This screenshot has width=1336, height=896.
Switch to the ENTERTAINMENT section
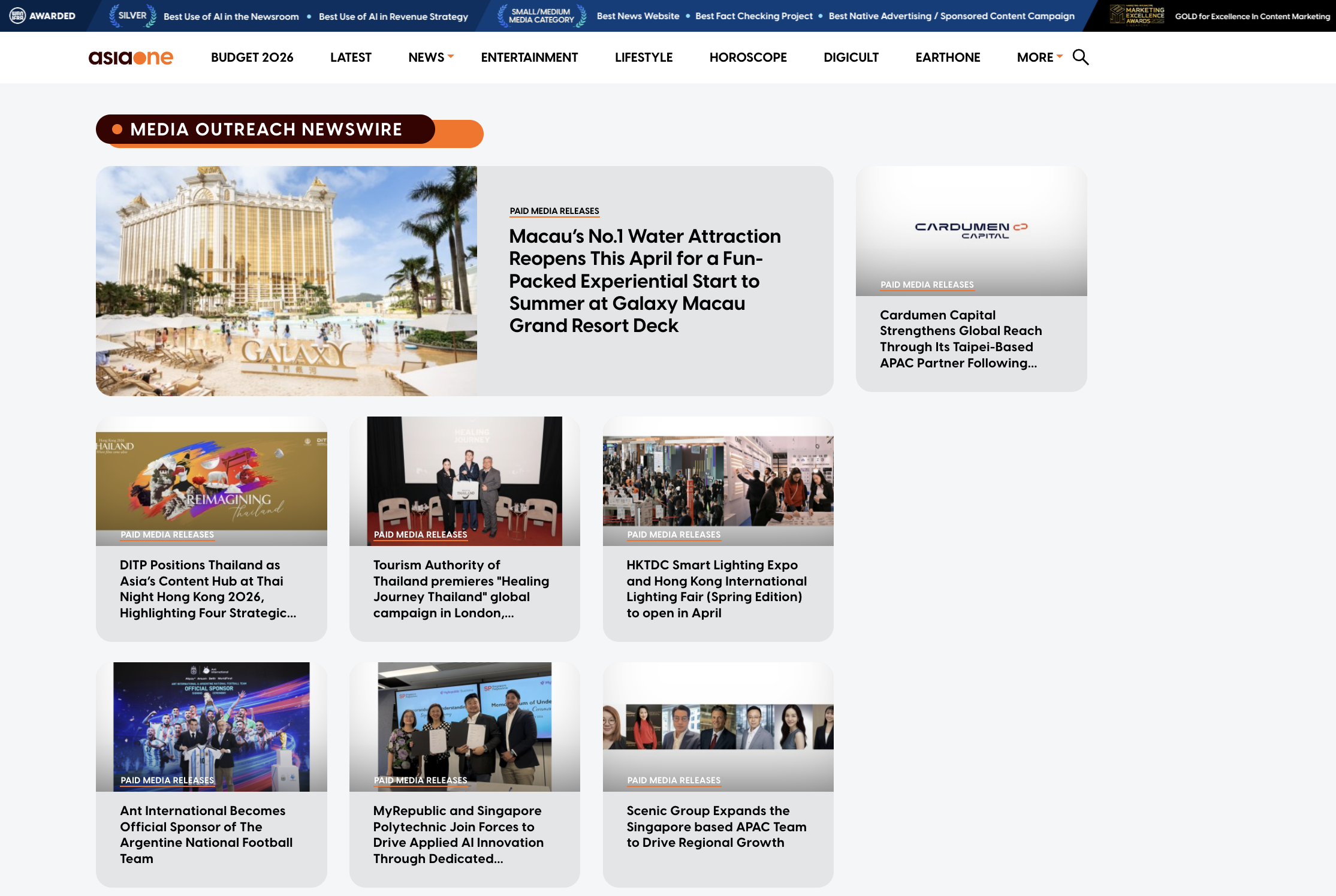(529, 57)
